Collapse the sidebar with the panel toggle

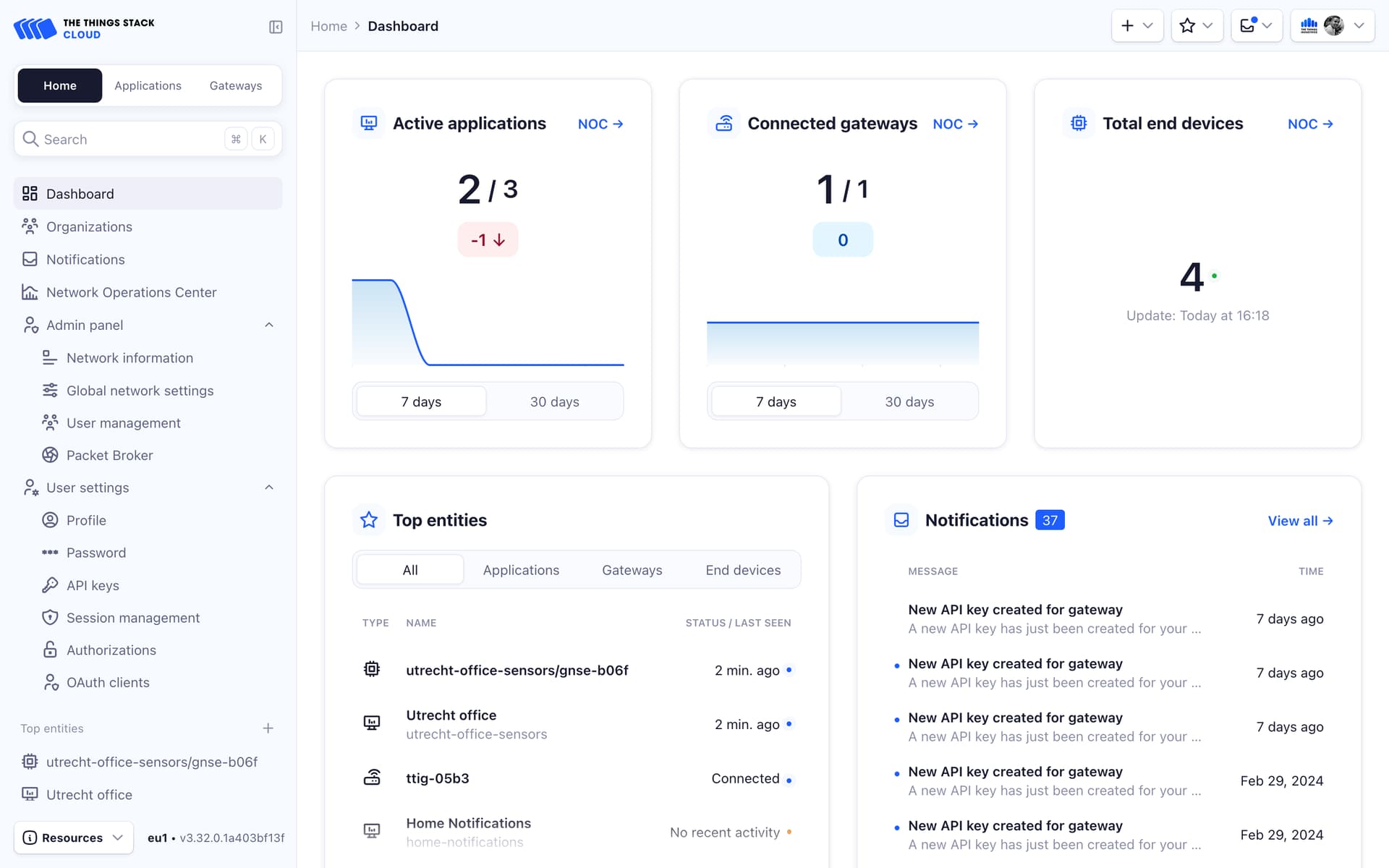tap(276, 26)
